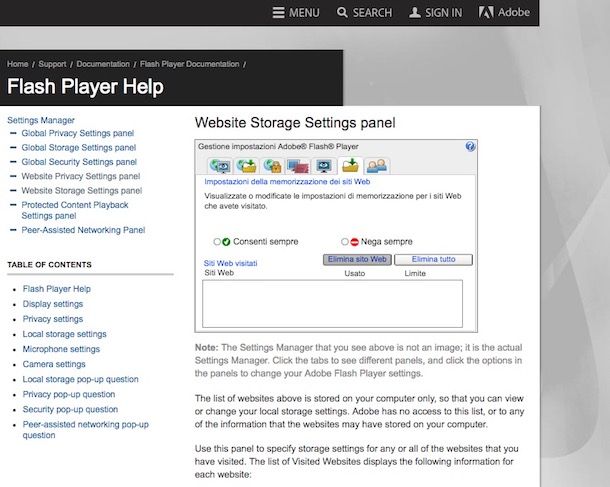The width and height of the screenshot is (610, 487).
Task: Open the Global Storage Settings tab icon
Action: pyautogui.click(x=247, y=166)
